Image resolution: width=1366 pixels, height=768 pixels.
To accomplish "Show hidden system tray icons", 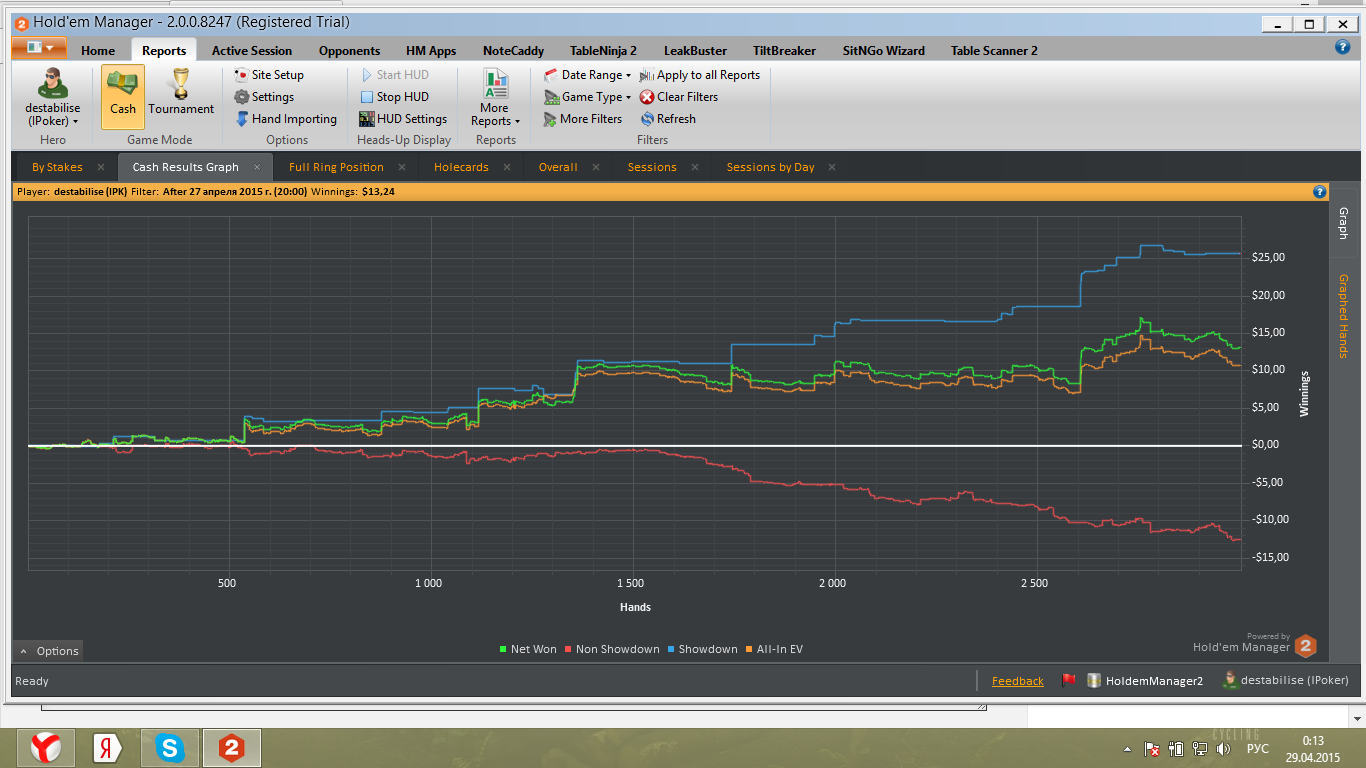I will click(x=1128, y=749).
